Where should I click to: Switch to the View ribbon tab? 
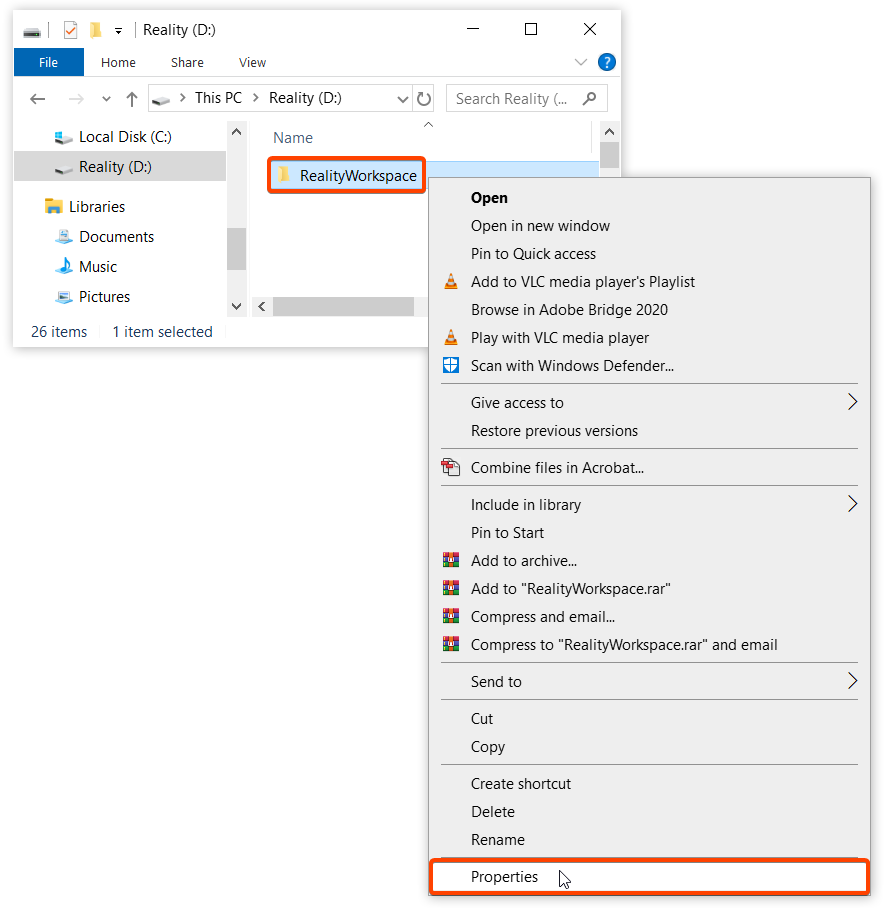tap(252, 62)
